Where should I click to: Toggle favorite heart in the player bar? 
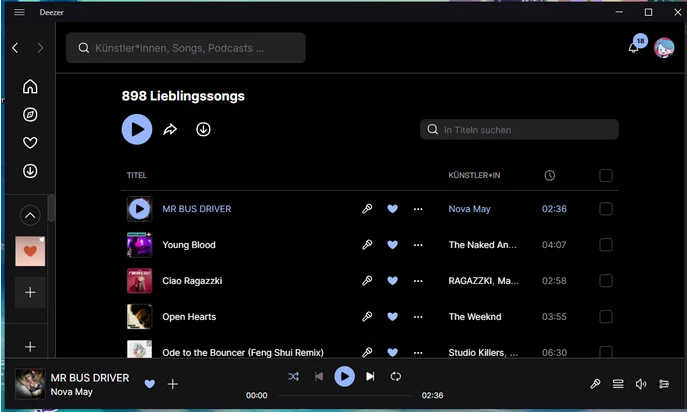click(150, 384)
